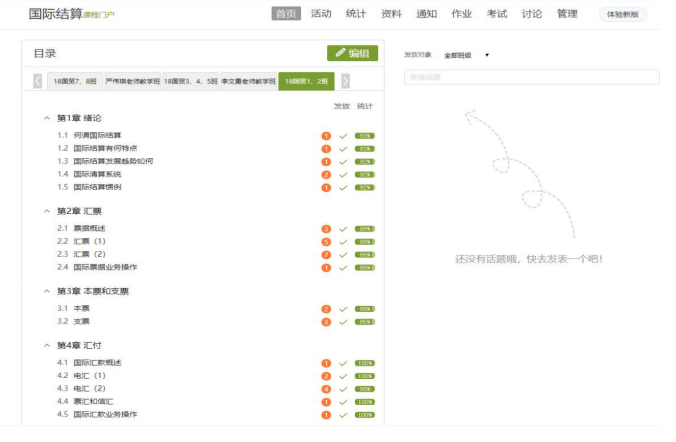Toggle the release checkmark for 2.1 票据概述
The width and height of the screenshot is (676, 442).
click(343, 229)
